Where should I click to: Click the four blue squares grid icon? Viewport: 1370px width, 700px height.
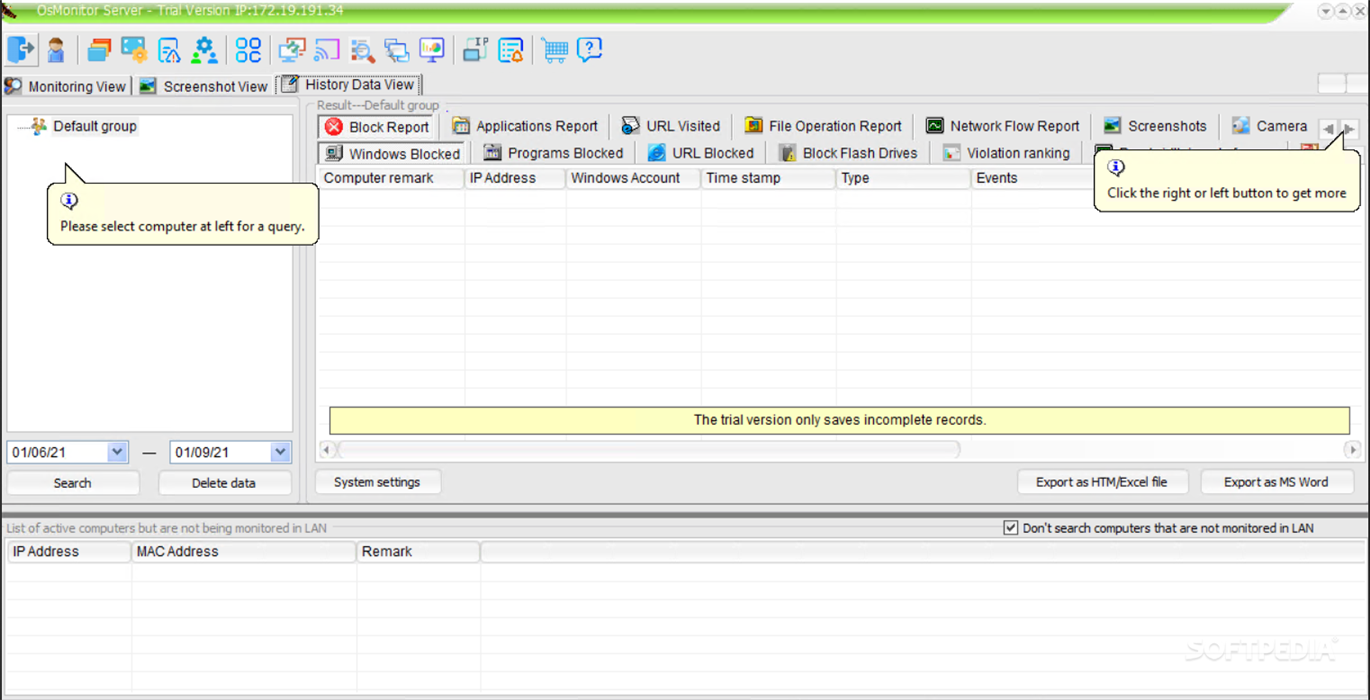point(248,49)
